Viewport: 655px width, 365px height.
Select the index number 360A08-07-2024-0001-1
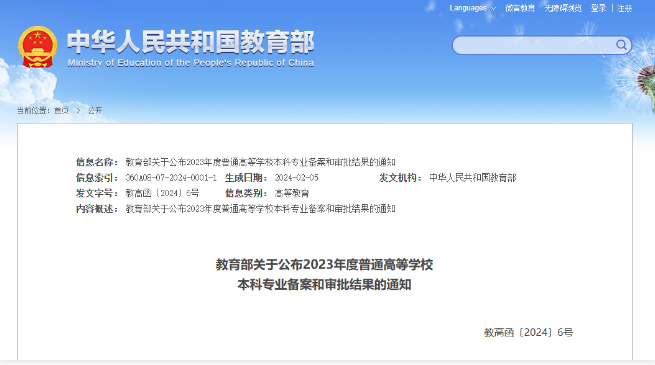pos(171,178)
